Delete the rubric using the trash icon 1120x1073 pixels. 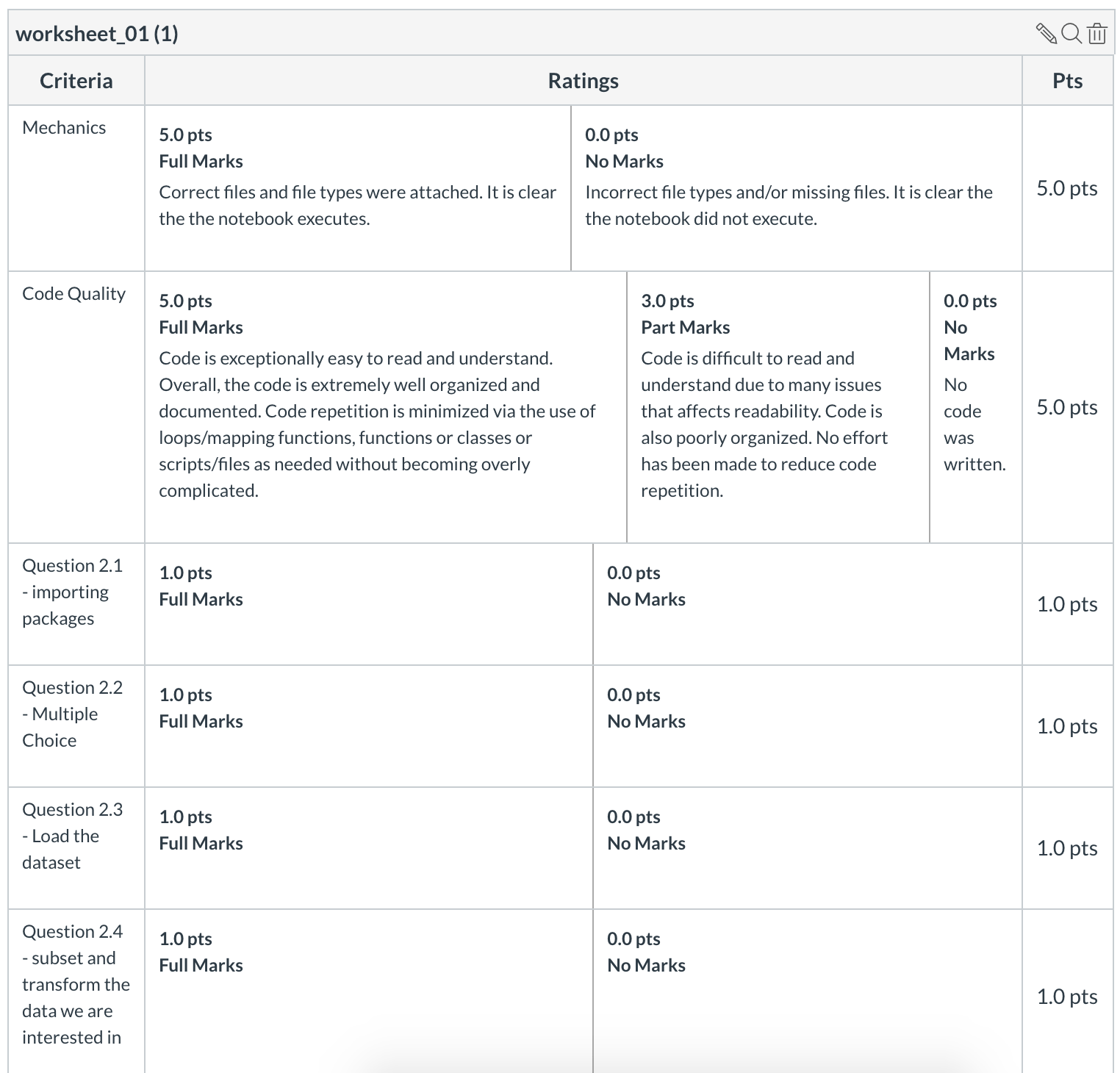tap(1096, 33)
